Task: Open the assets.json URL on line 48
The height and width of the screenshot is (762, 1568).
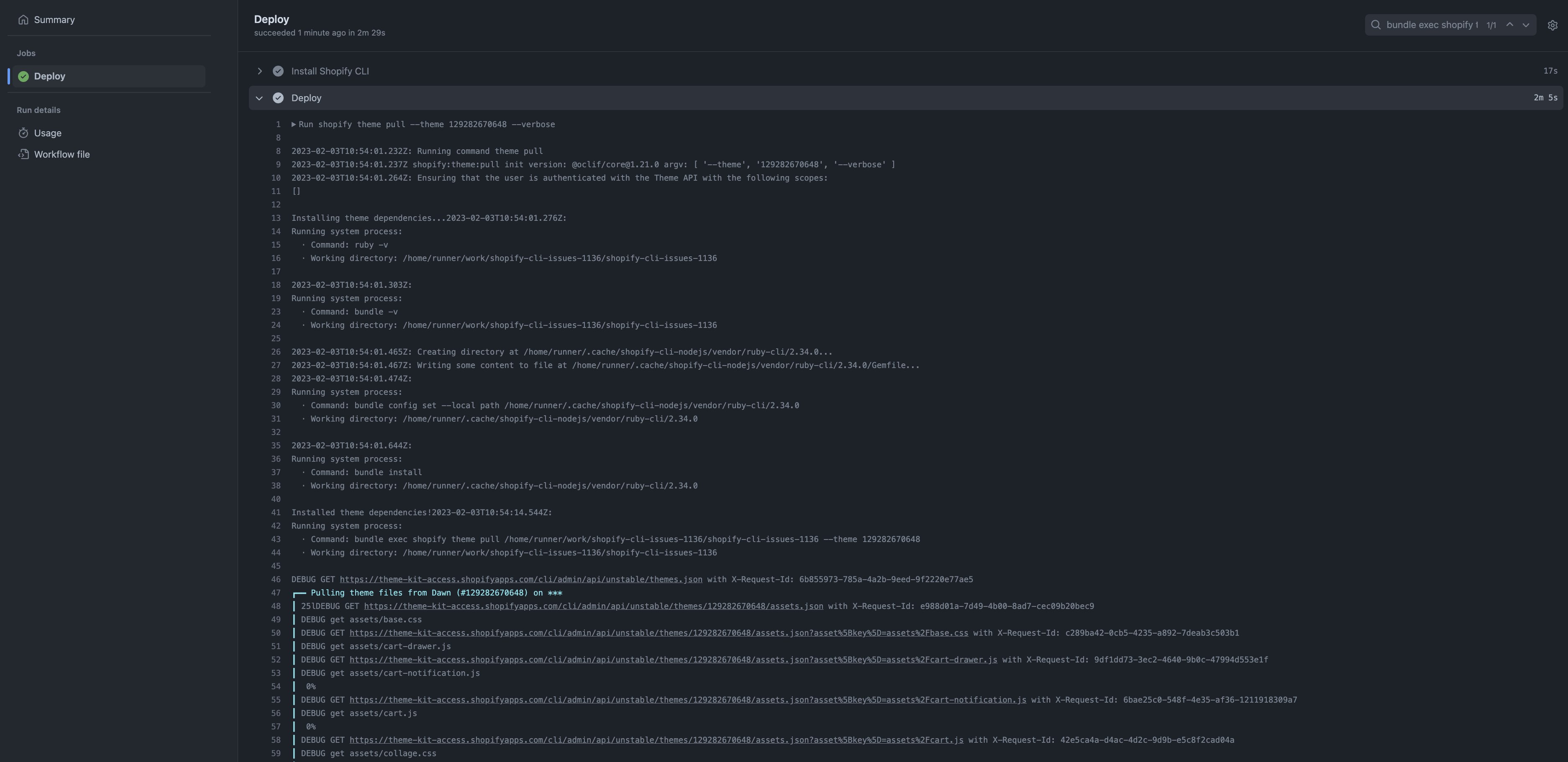Action: point(594,606)
